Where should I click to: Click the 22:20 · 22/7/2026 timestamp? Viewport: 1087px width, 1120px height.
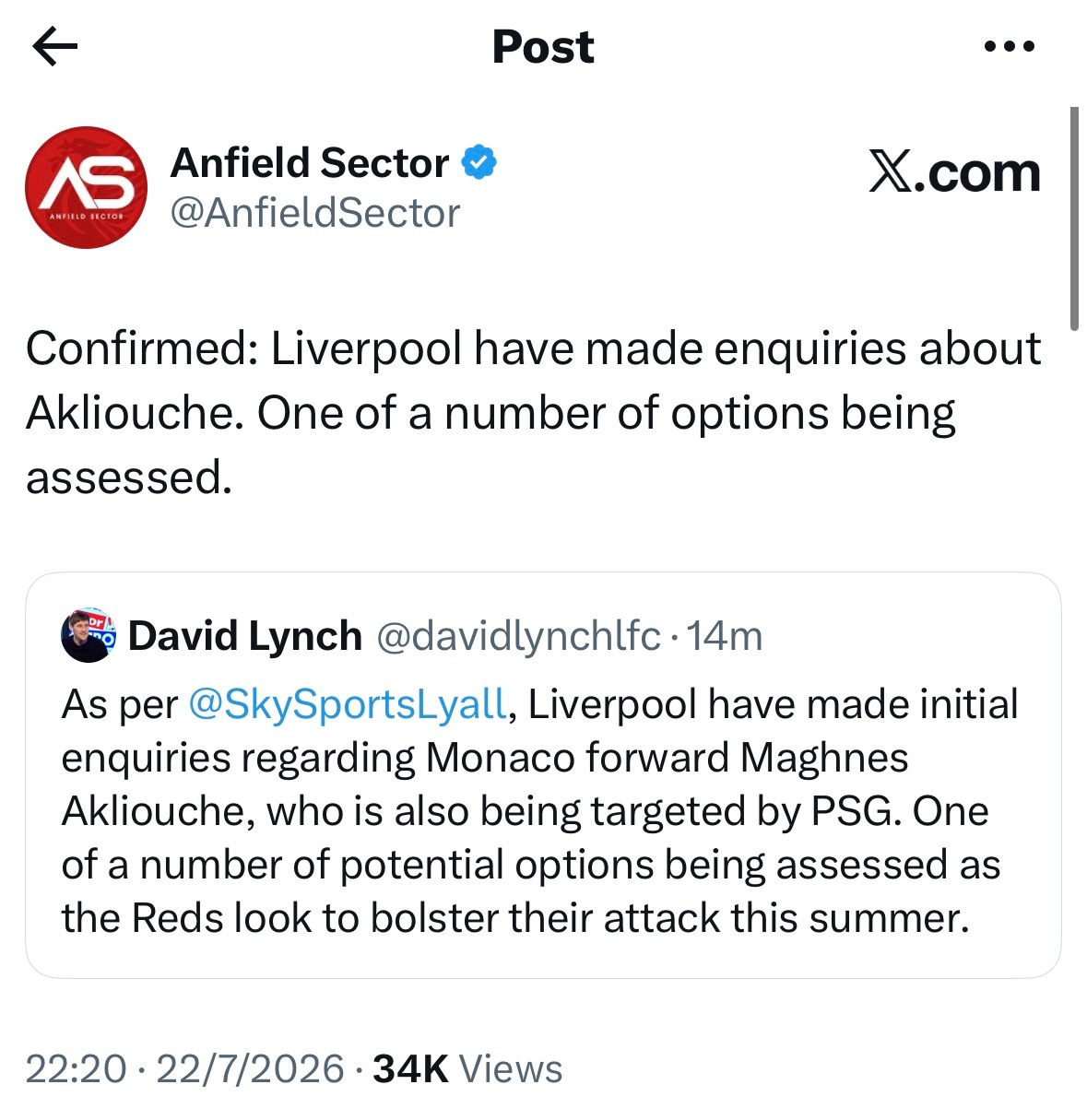tap(185, 1069)
